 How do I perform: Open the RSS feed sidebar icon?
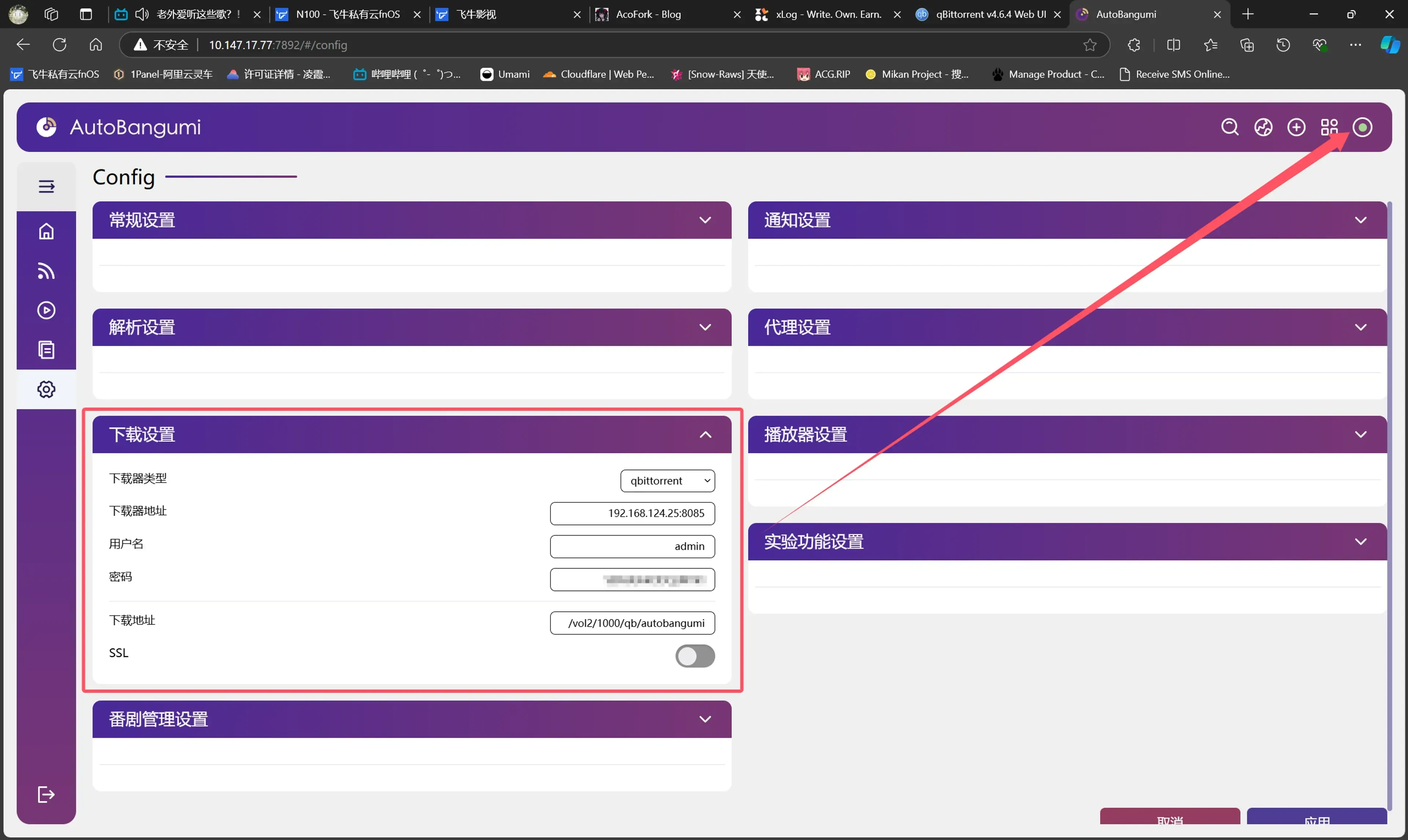point(47,270)
